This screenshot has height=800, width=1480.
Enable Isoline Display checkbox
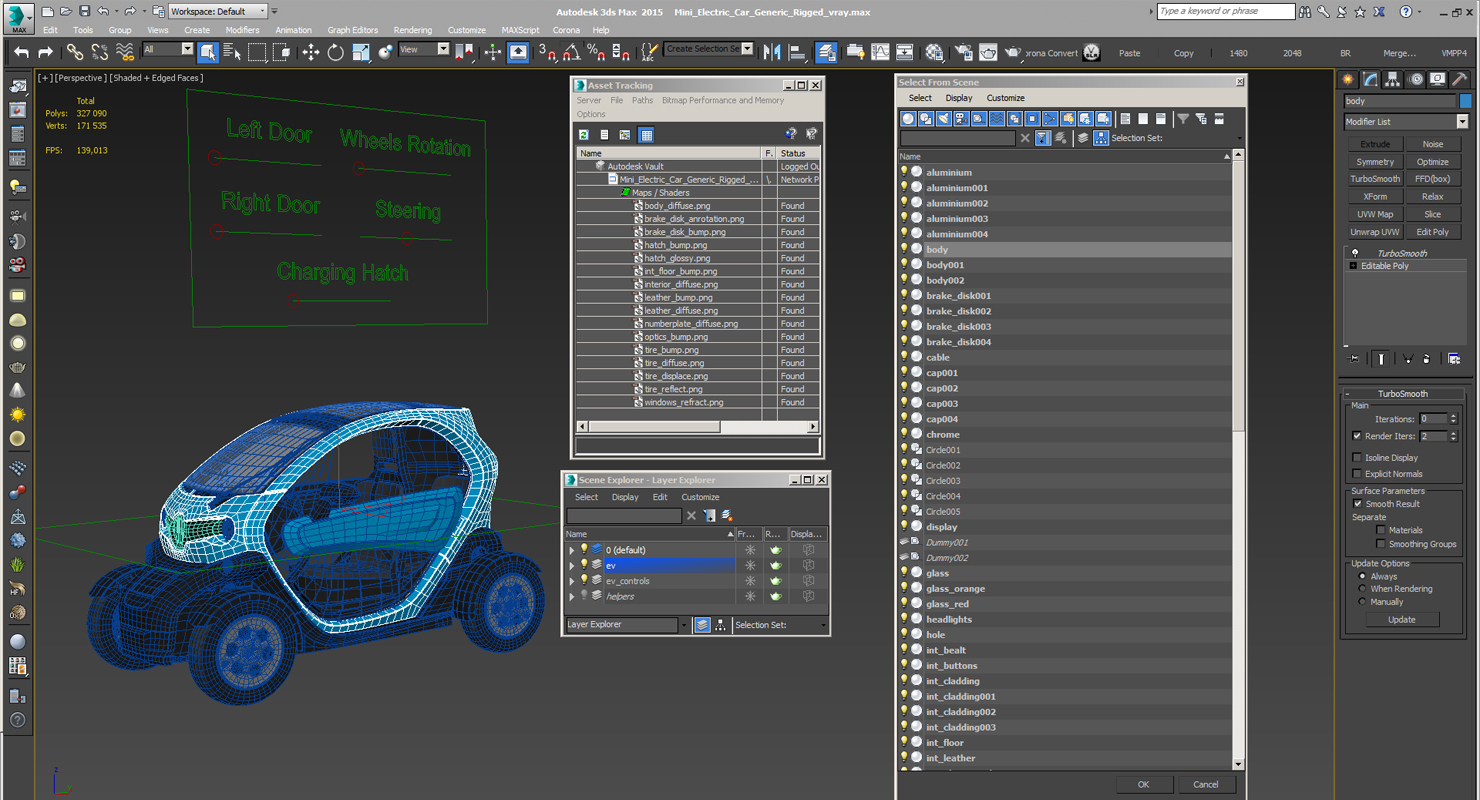coord(1357,458)
